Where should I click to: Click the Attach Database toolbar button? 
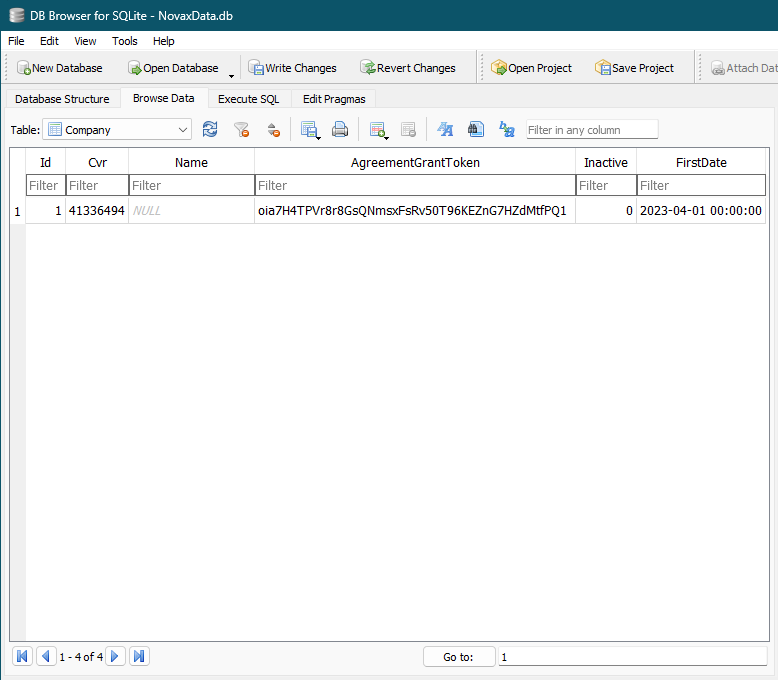coord(744,68)
